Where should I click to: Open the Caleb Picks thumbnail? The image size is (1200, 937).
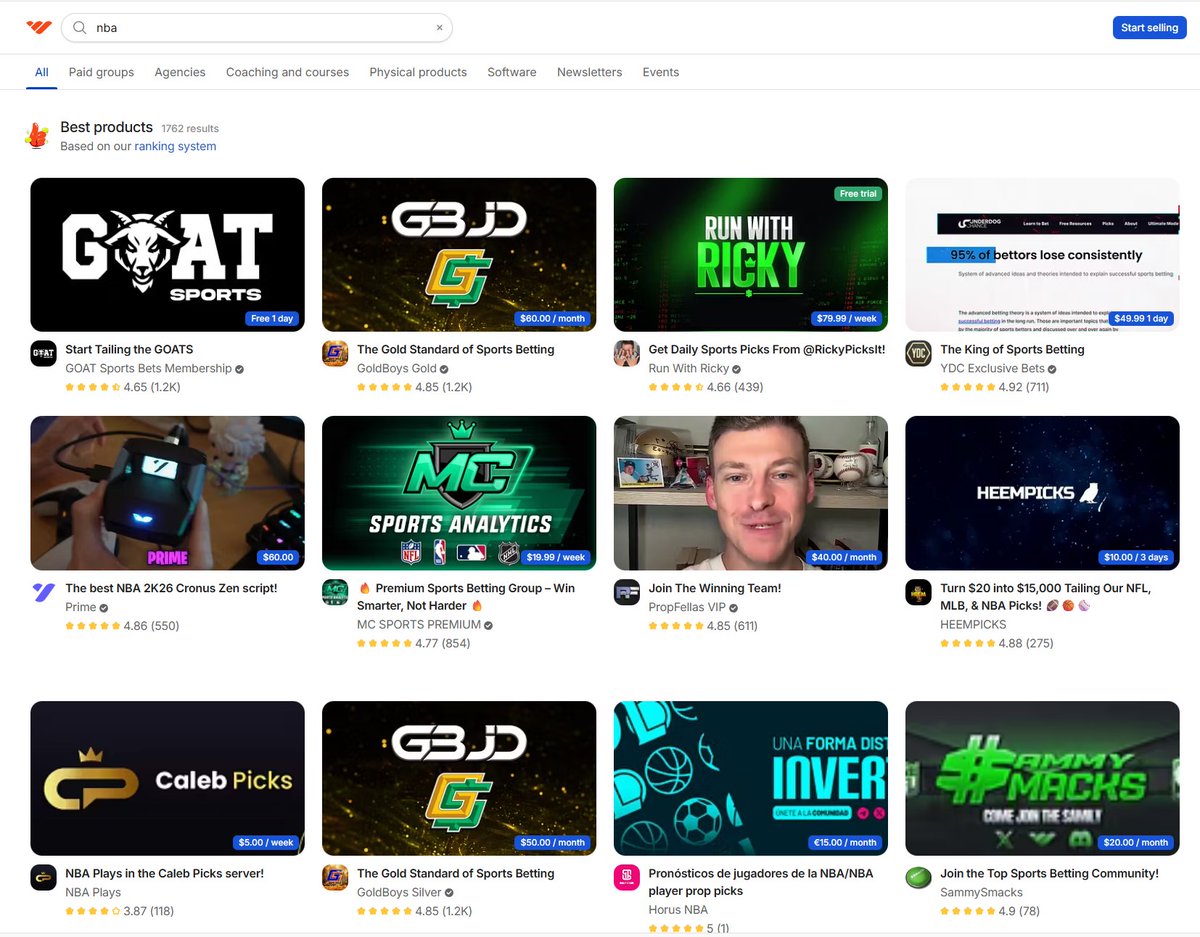tap(167, 778)
